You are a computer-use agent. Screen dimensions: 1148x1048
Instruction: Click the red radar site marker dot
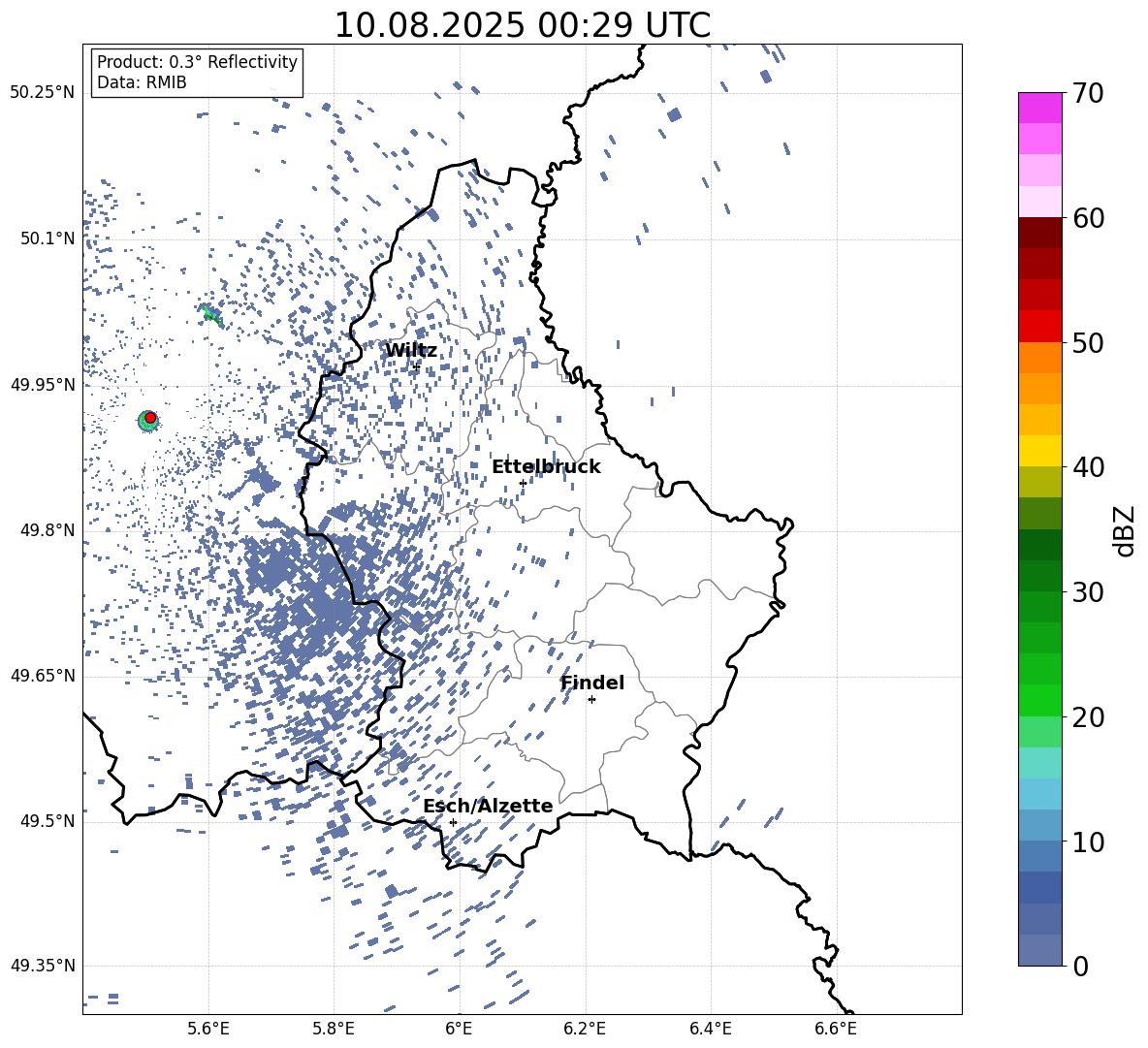pyautogui.click(x=150, y=418)
